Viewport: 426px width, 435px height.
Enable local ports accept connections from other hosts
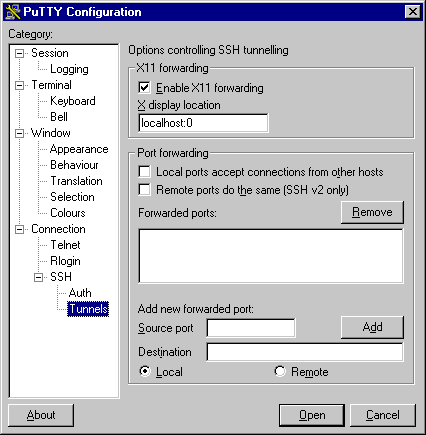(144, 172)
